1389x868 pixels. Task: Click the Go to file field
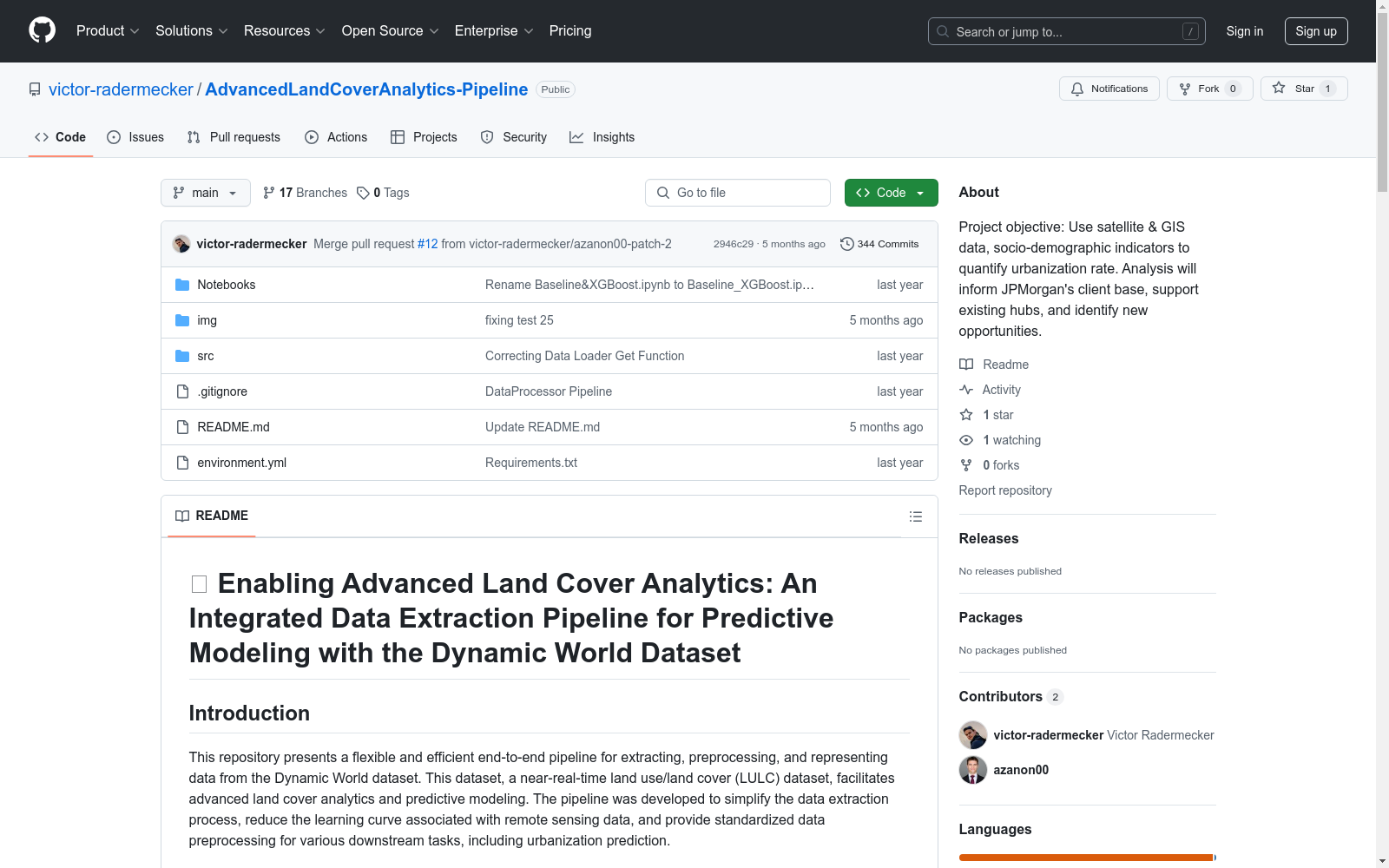[x=738, y=193]
